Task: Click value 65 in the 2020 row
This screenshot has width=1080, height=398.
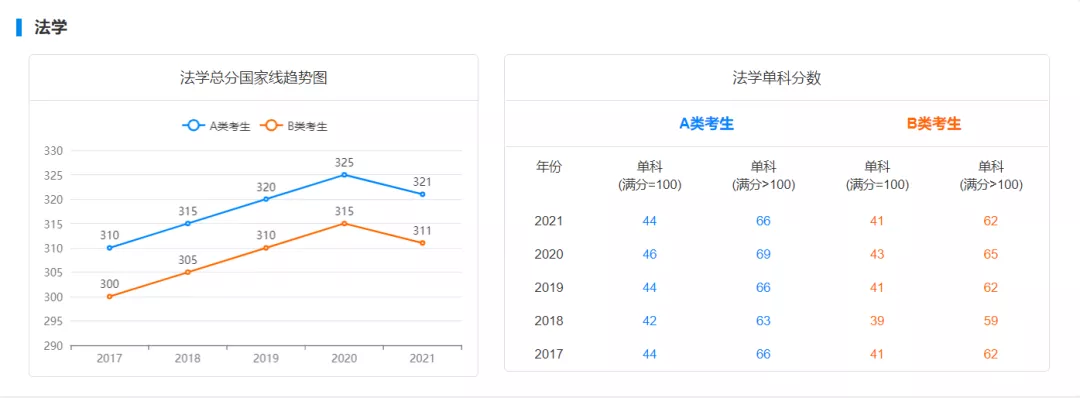Action: [990, 254]
